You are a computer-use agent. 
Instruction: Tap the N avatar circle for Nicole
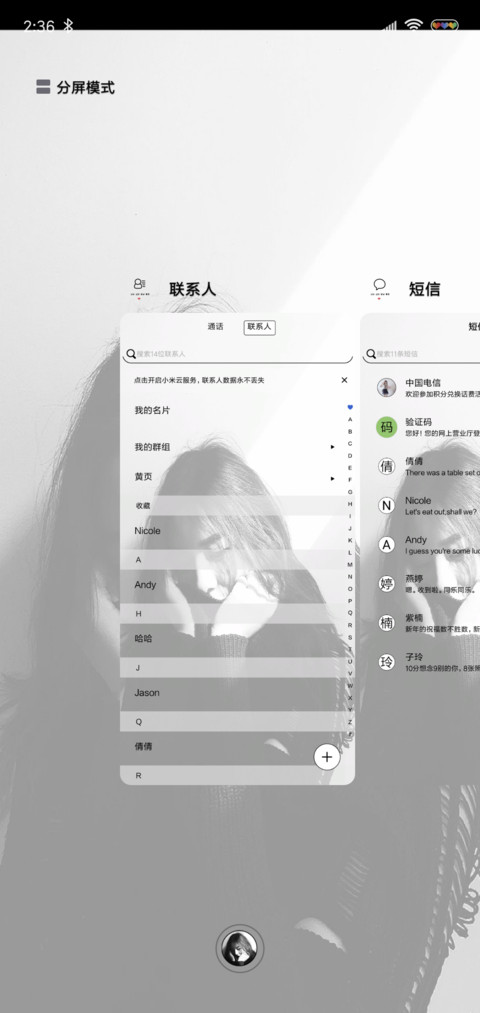[386, 506]
